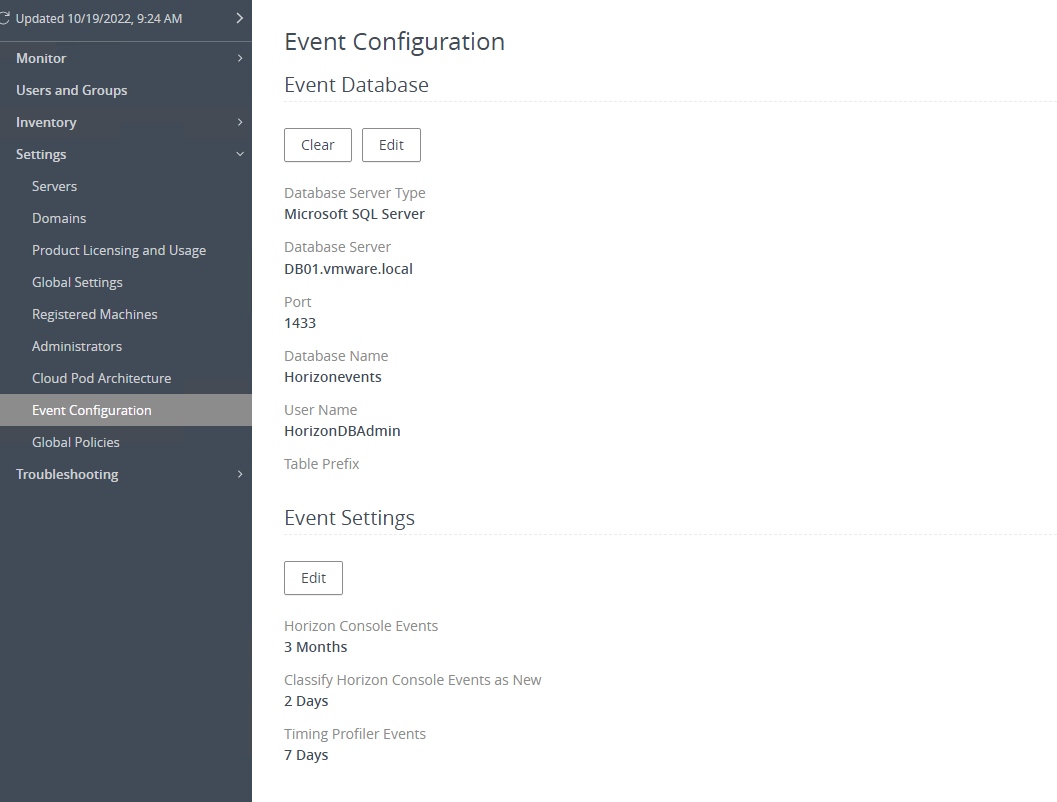Expand the update status panel arrow
The width and height of the screenshot is (1057, 802).
pos(239,17)
